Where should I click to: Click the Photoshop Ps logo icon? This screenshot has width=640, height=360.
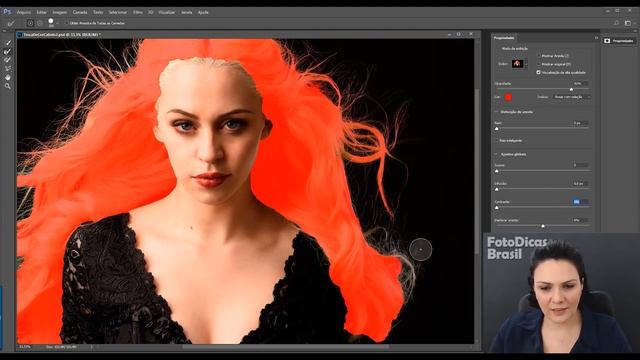point(7,12)
